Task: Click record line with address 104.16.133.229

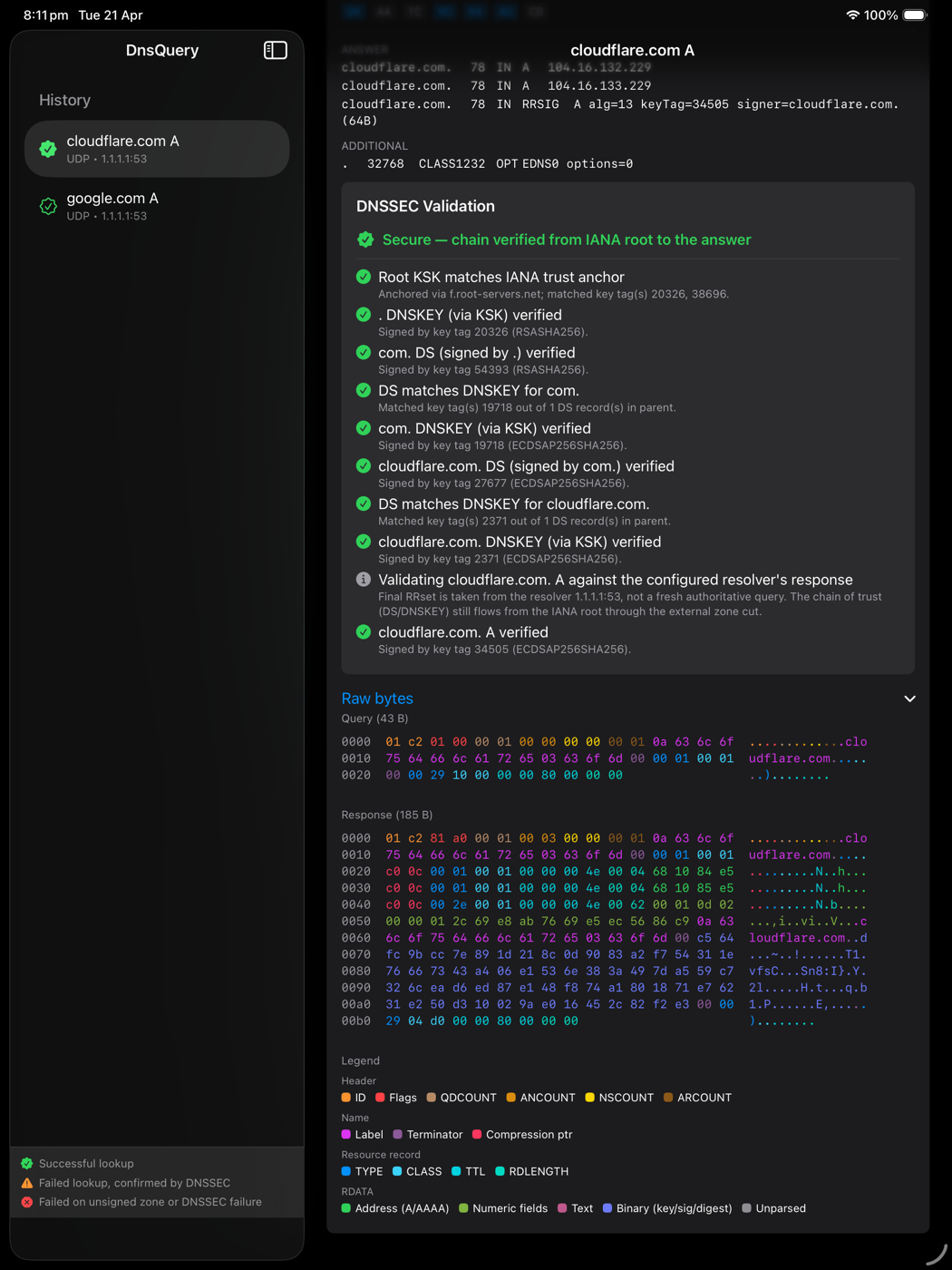Action: [x=496, y=86]
